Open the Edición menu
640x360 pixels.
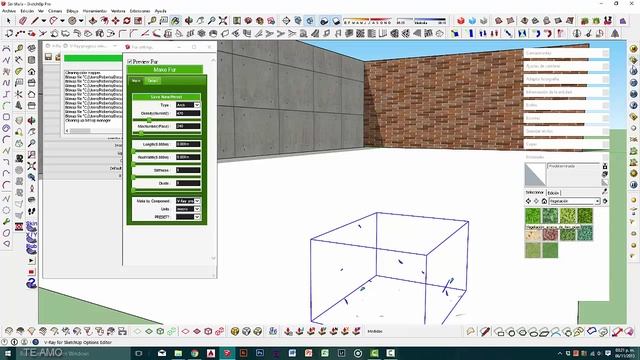click(x=27, y=11)
